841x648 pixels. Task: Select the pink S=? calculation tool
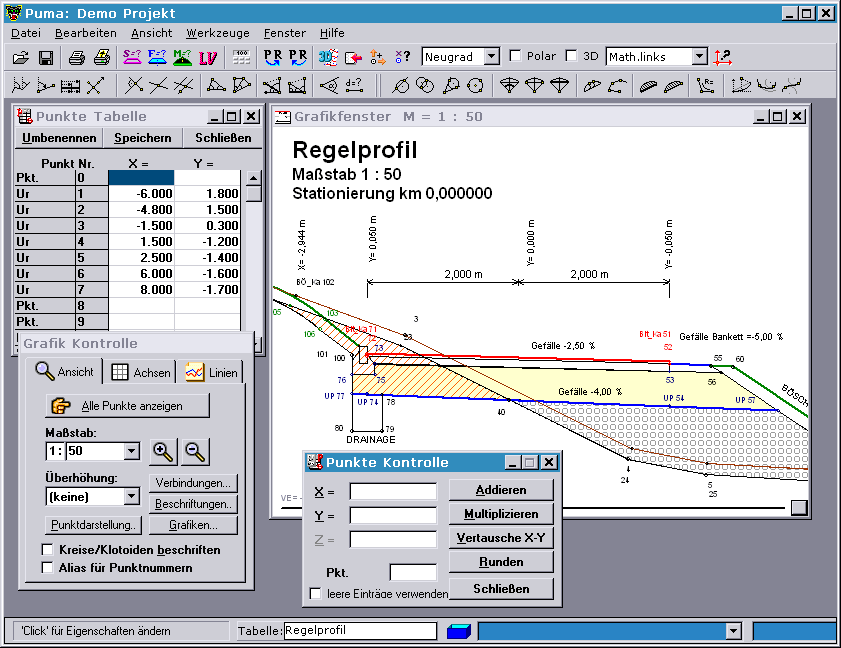click(132, 57)
